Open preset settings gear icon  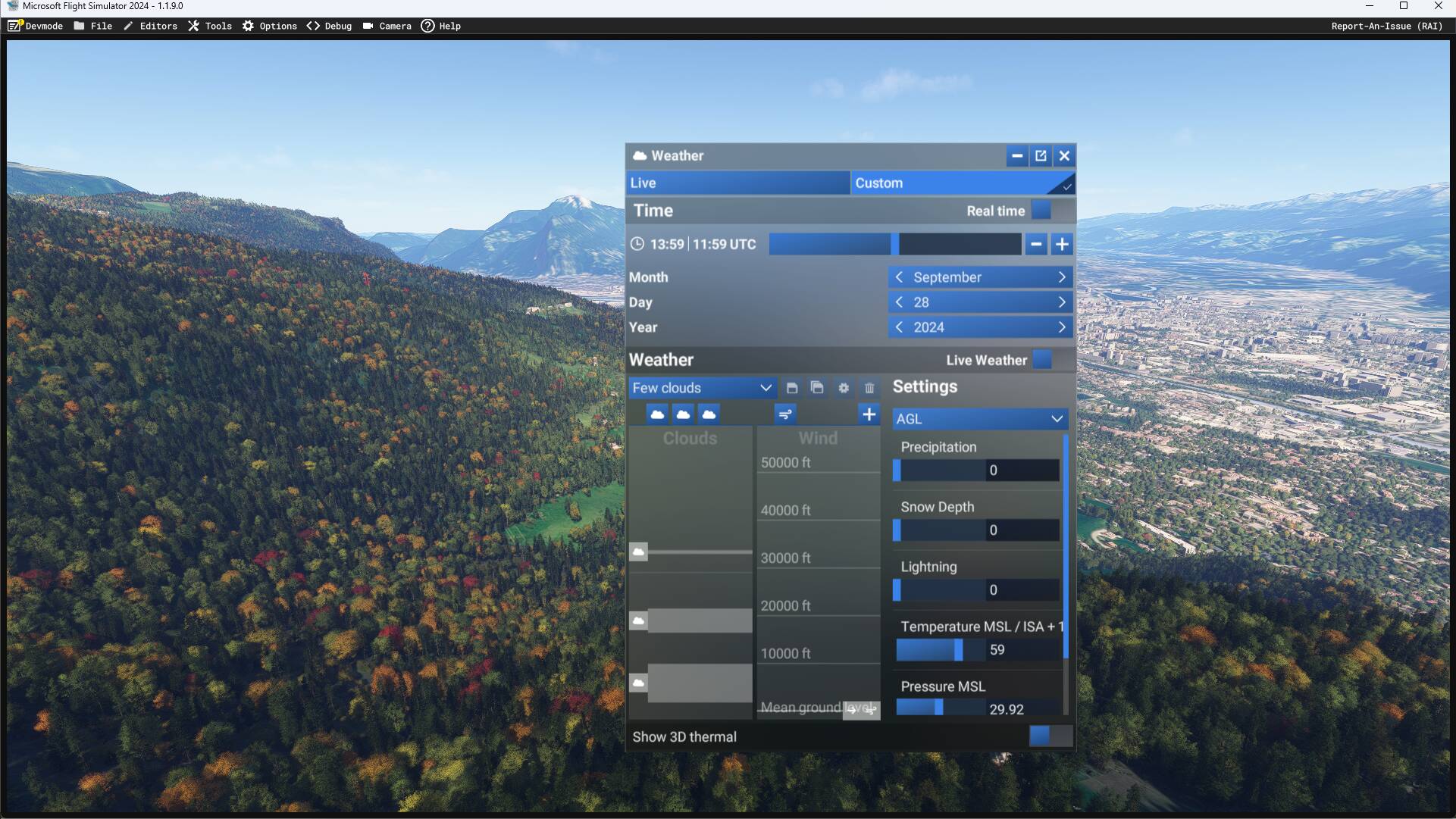844,388
